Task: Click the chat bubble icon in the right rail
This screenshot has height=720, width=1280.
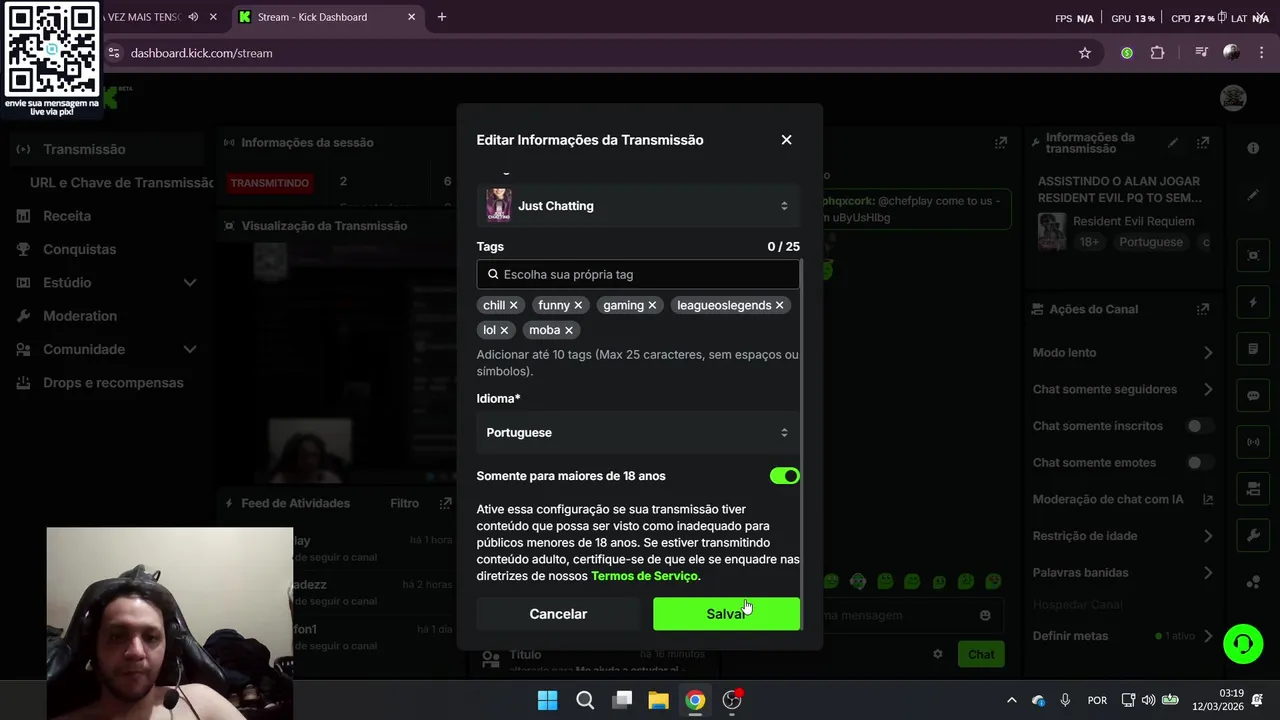Action: click(x=1253, y=395)
